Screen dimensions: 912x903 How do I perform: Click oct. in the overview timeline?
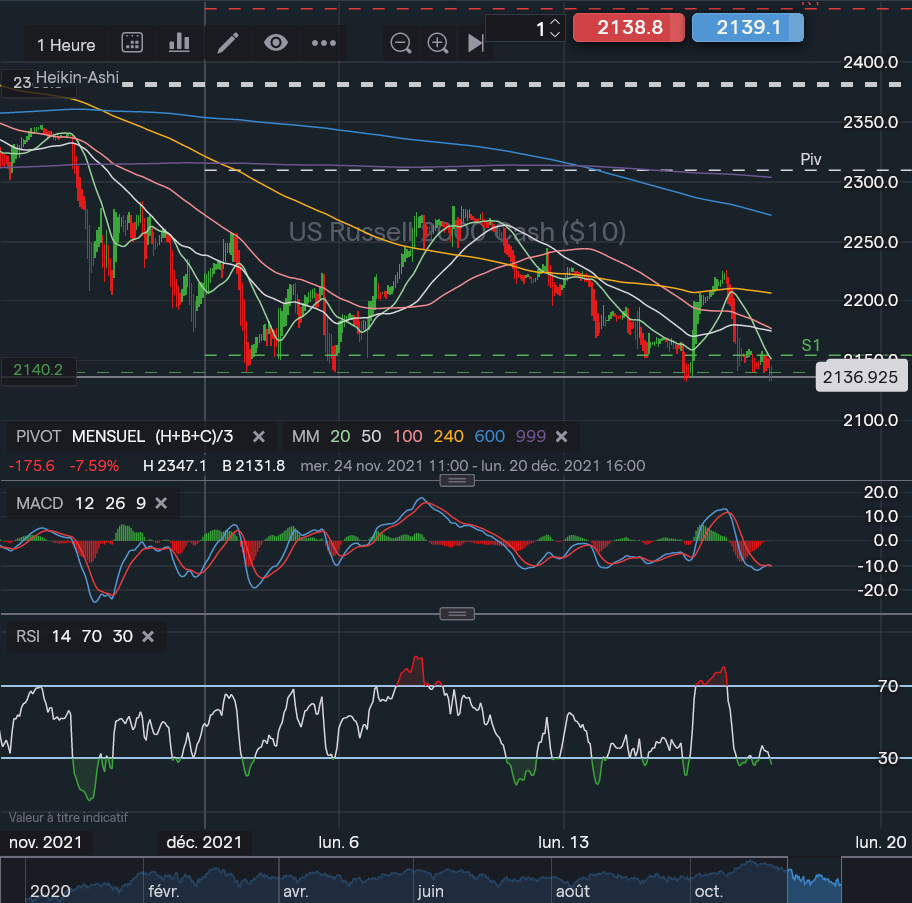point(708,891)
